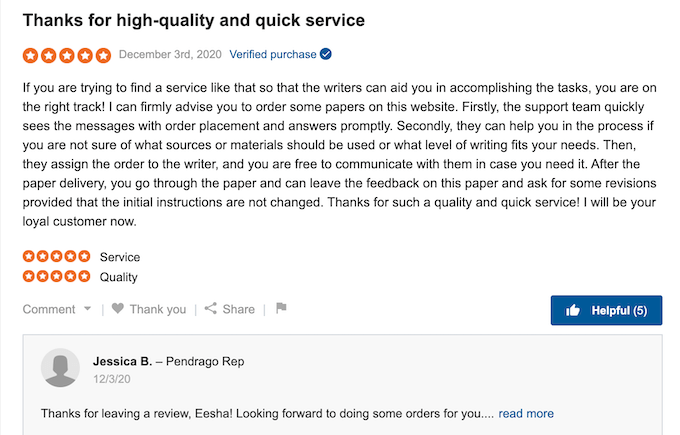Click Jessica B. gray avatar image
This screenshot has width=680, height=435.
pos(60,368)
